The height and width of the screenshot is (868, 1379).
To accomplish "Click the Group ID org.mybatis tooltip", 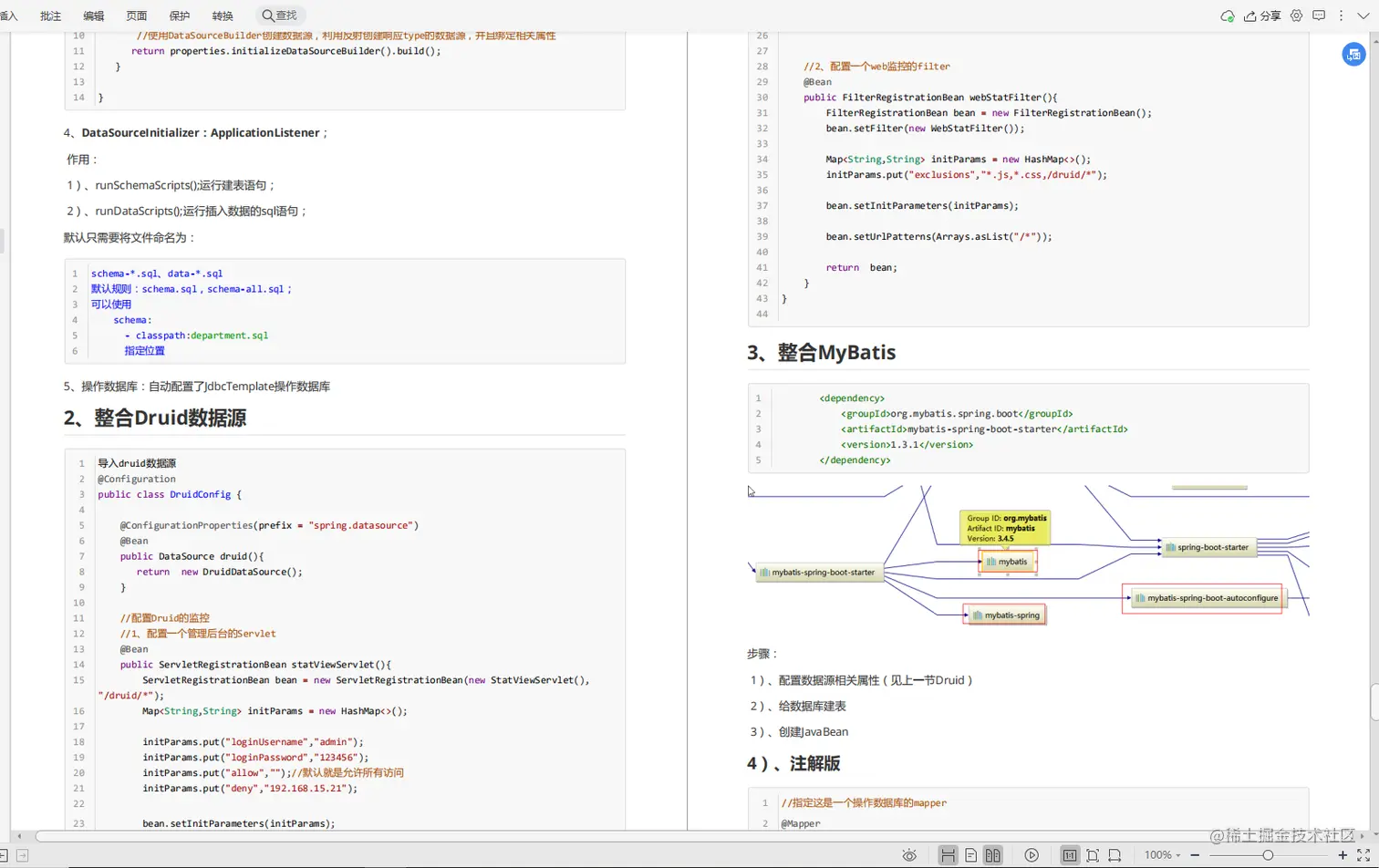I will coord(1005,528).
